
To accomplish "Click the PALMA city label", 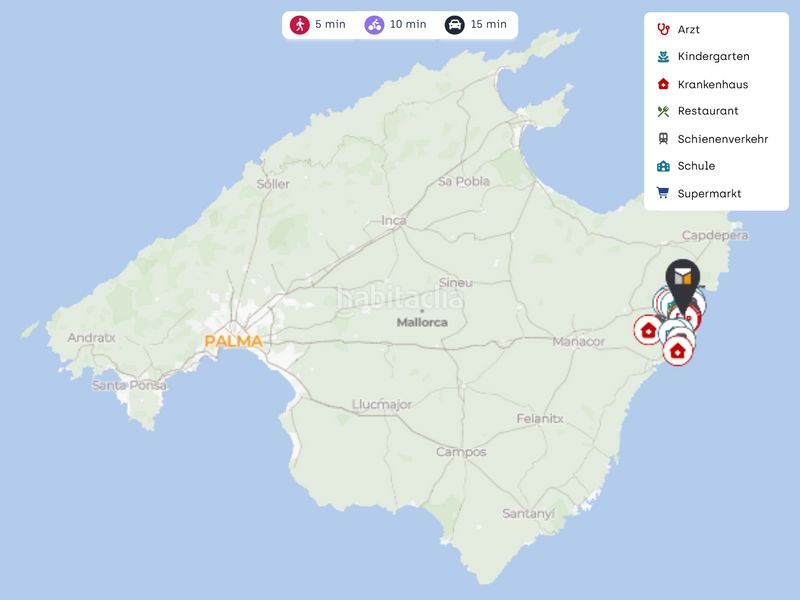I will coord(234,341).
